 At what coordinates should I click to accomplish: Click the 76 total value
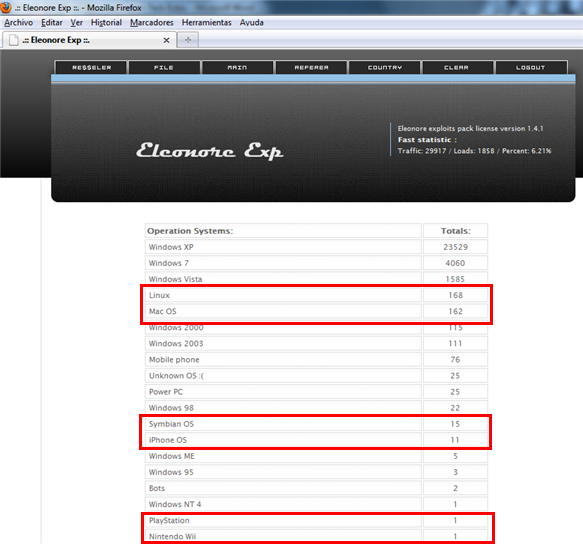[455, 360]
